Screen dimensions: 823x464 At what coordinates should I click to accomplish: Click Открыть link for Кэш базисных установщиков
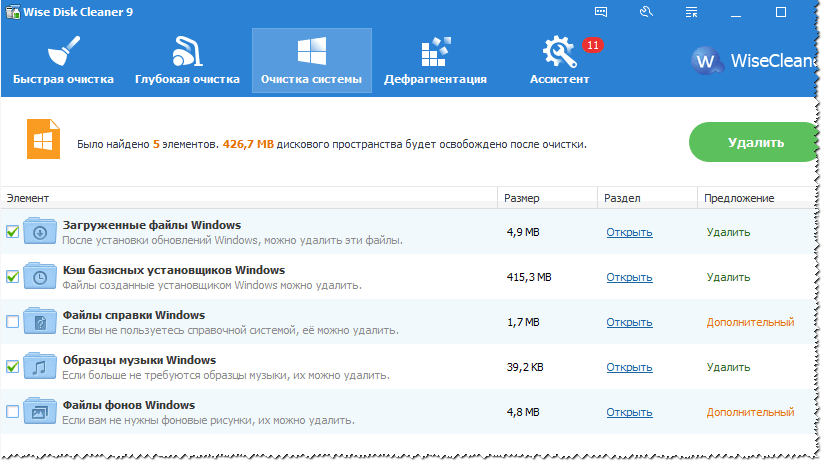[629, 277]
